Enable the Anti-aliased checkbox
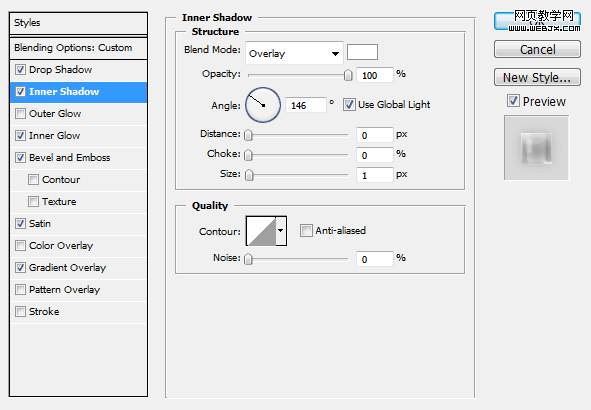Viewport: 591px width, 410px height. click(306, 230)
